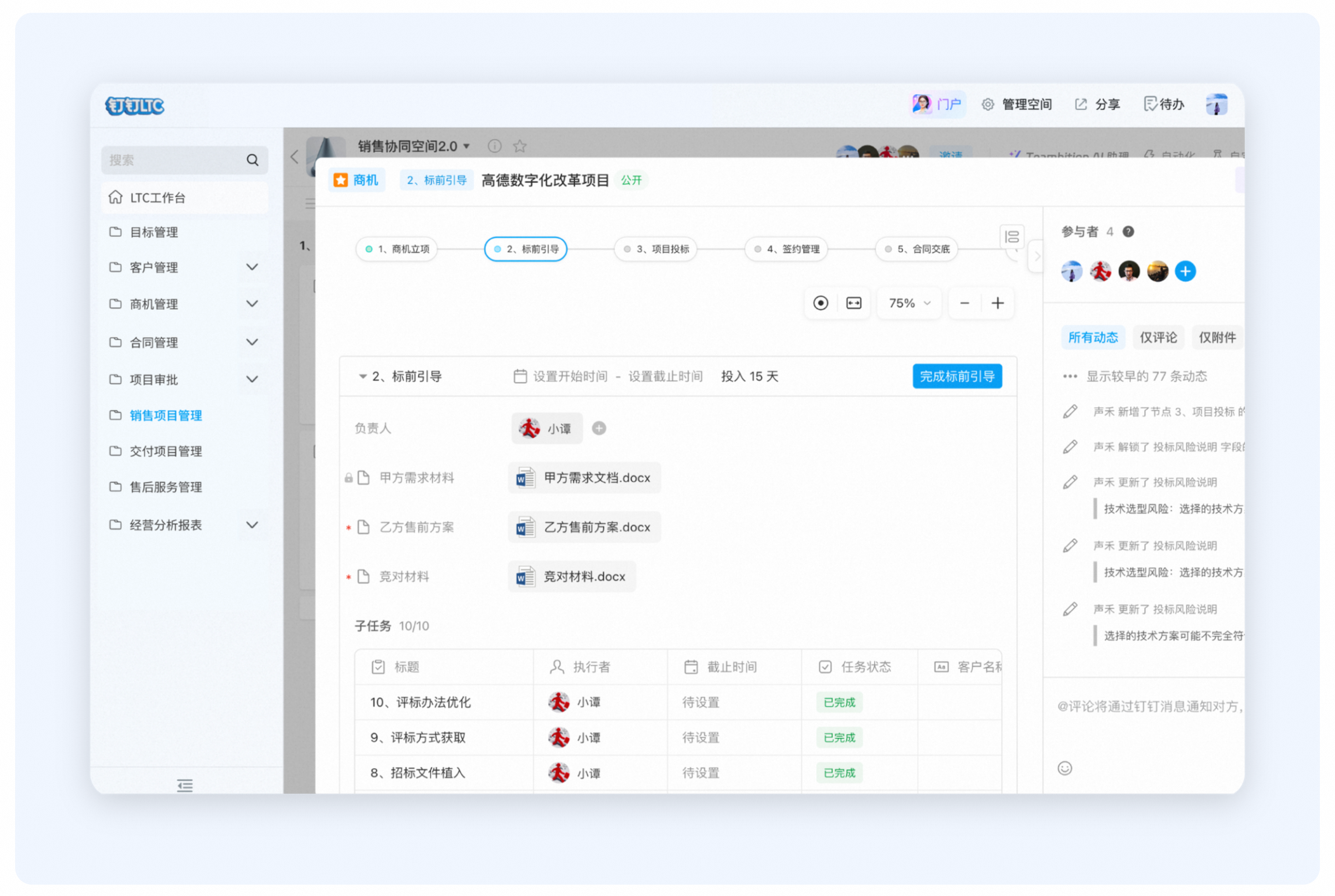Toggle 已完成 status for 10、评标办法优化
Screen dimensions: 1335x896
pos(839,703)
